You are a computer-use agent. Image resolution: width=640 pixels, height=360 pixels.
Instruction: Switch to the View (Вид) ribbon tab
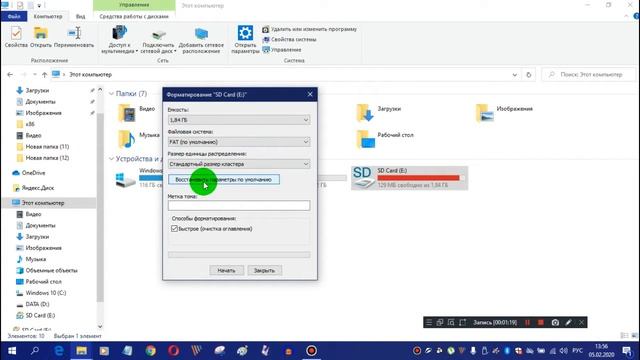pos(80,16)
